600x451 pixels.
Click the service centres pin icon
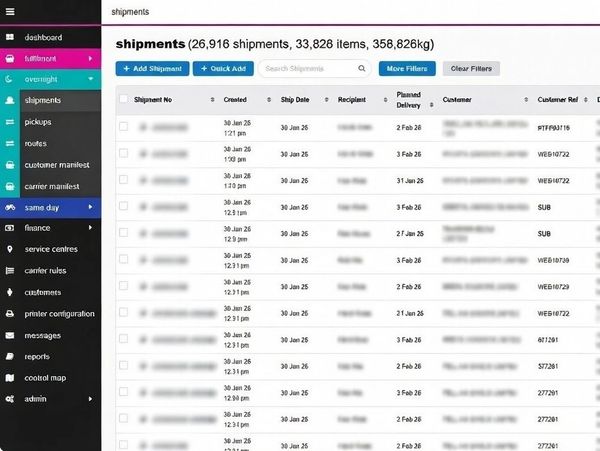(x=9, y=249)
